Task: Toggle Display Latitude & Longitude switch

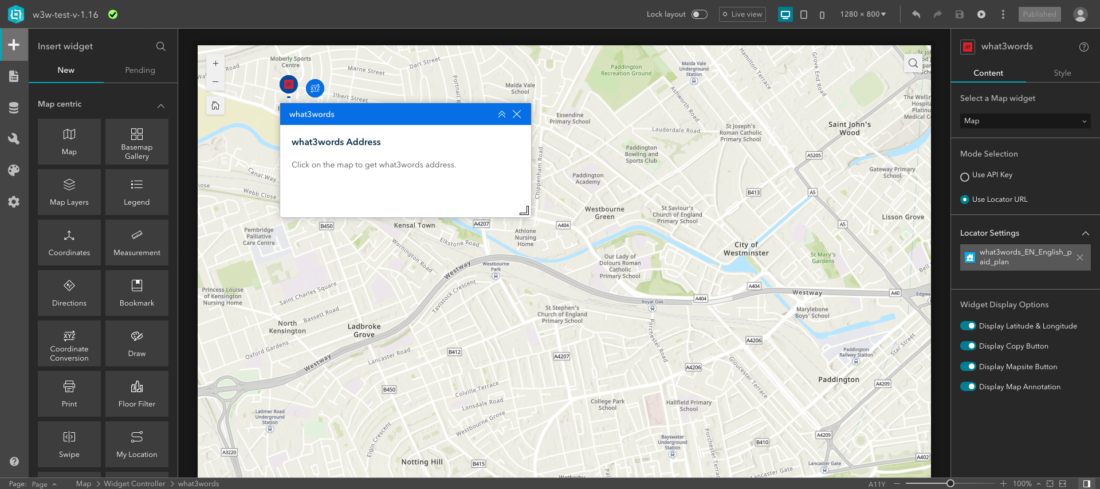Action: pos(968,326)
